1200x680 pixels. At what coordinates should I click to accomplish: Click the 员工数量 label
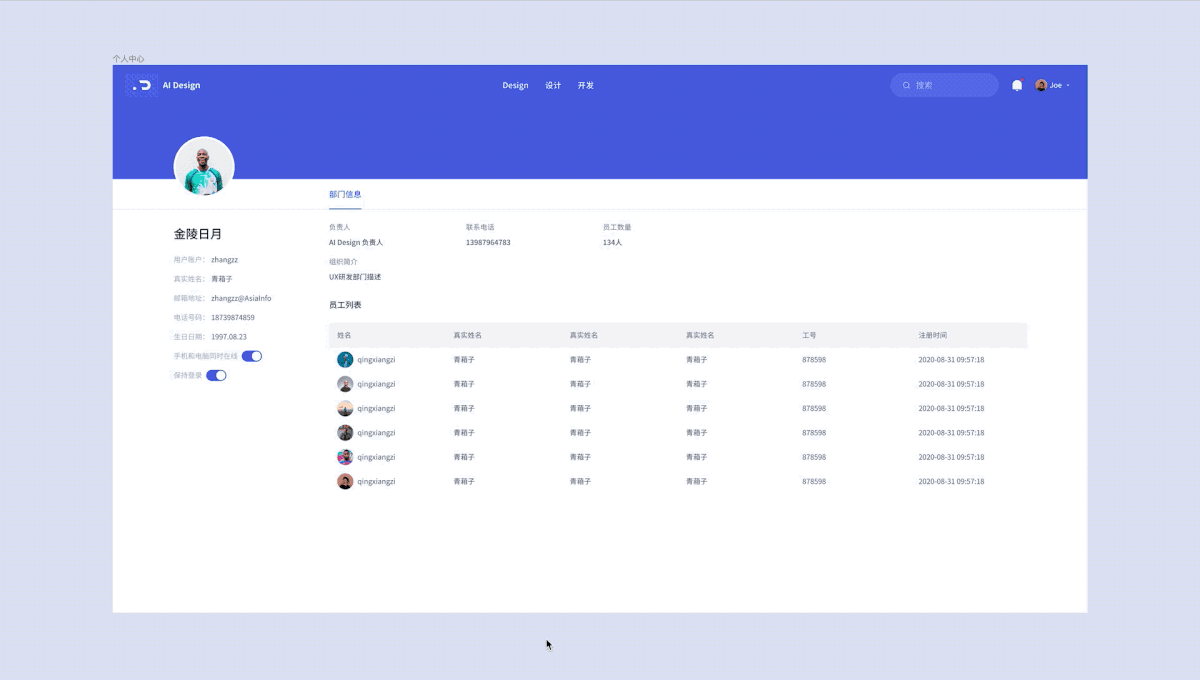617,227
